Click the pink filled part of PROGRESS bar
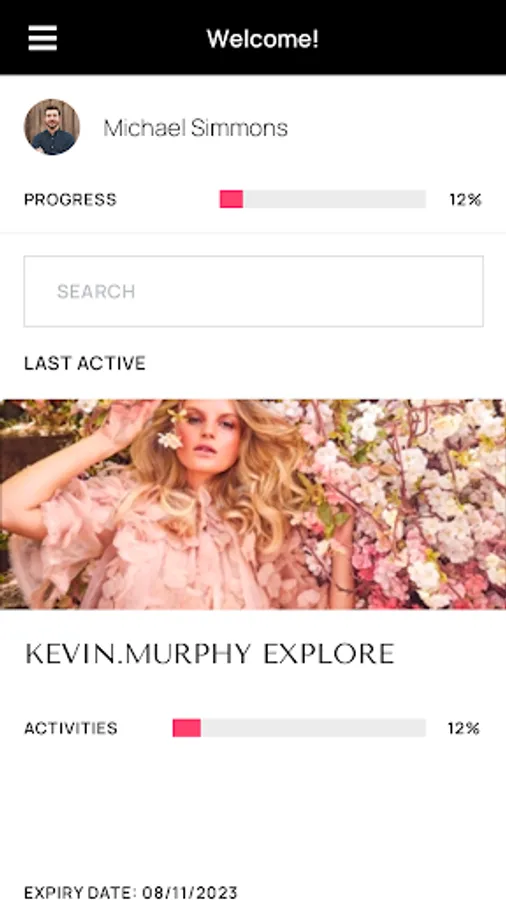Viewport: 506px width, 900px height. (x=231, y=199)
